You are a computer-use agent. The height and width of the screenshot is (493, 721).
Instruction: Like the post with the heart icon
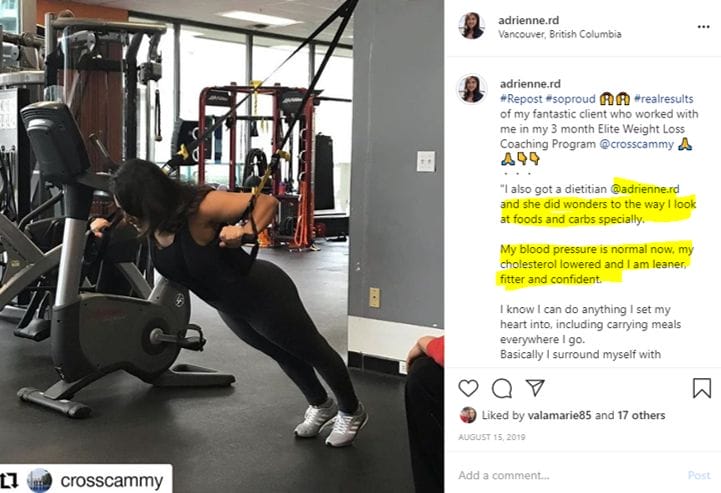click(468, 388)
